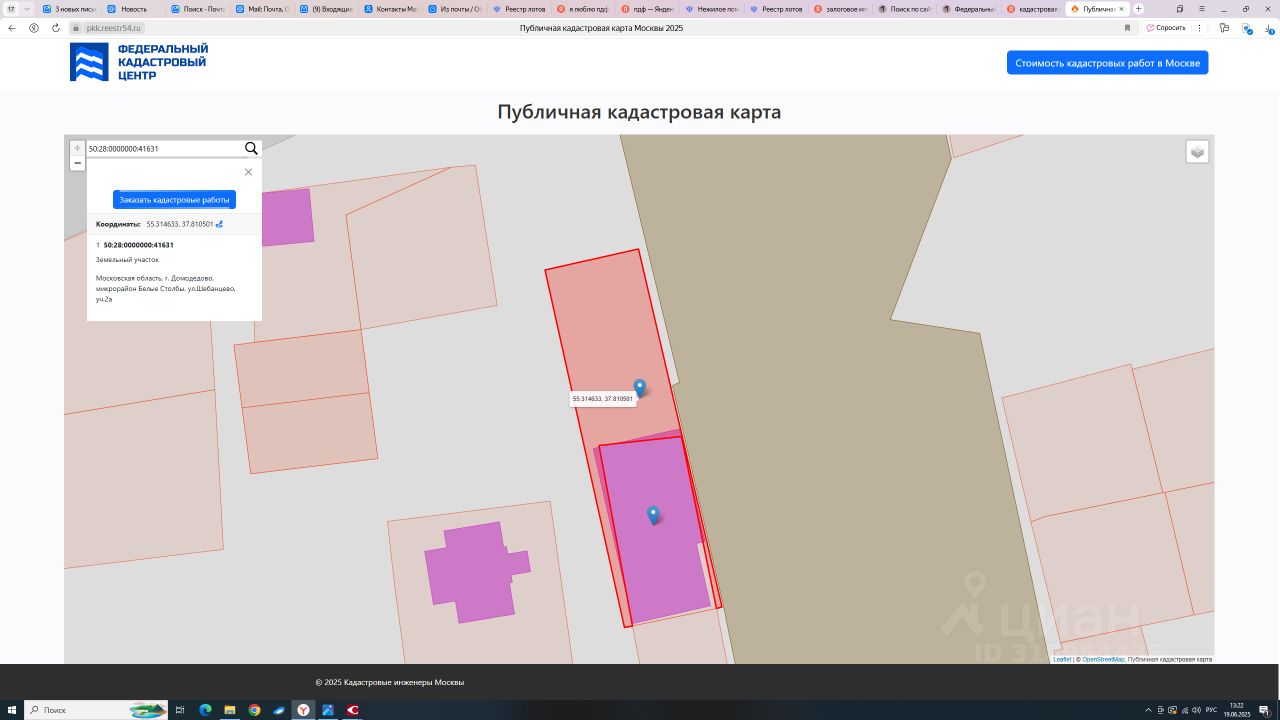
Task: Zoom in the cadastral map
Action: (x=77, y=148)
